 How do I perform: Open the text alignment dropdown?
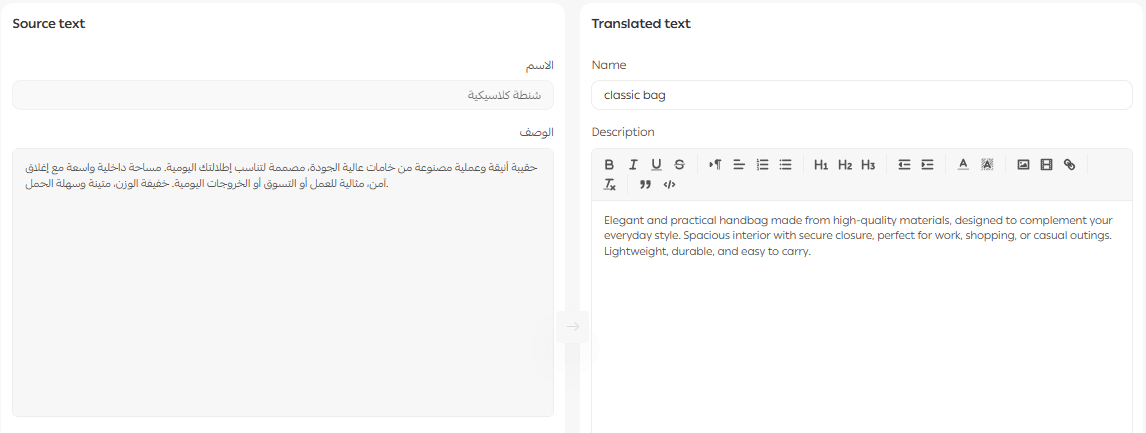(739, 165)
